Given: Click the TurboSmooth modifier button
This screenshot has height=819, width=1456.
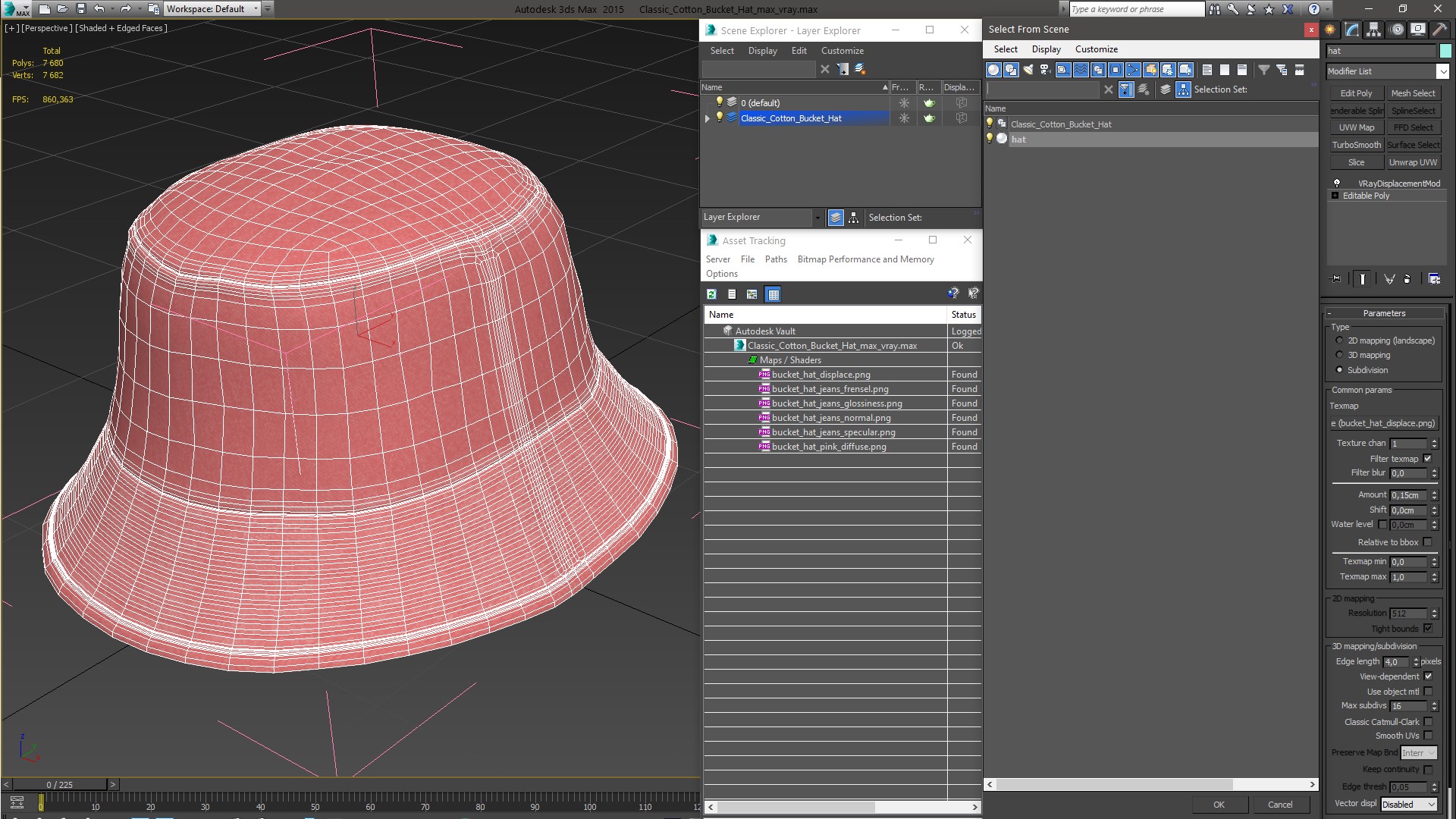Looking at the screenshot, I should click(1356, 145).
